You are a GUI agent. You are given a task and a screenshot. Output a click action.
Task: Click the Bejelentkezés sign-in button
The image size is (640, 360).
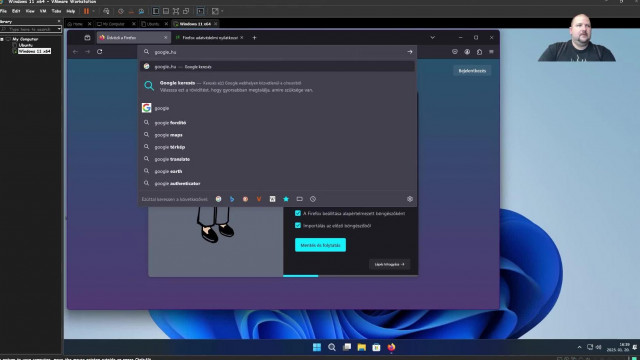(x=472, y=71)
